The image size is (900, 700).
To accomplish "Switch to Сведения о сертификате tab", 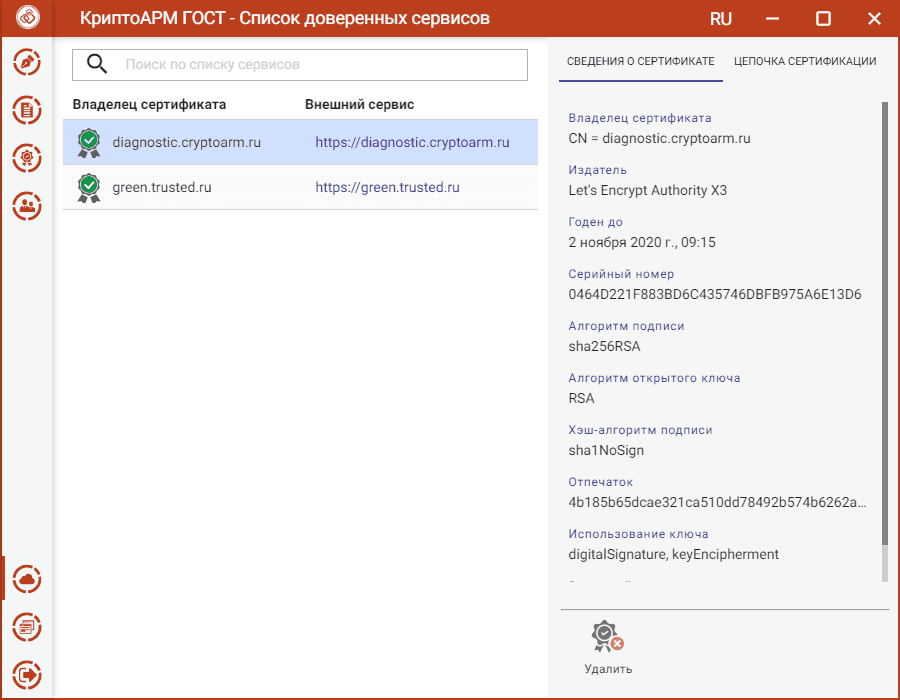I will [641, 61].
